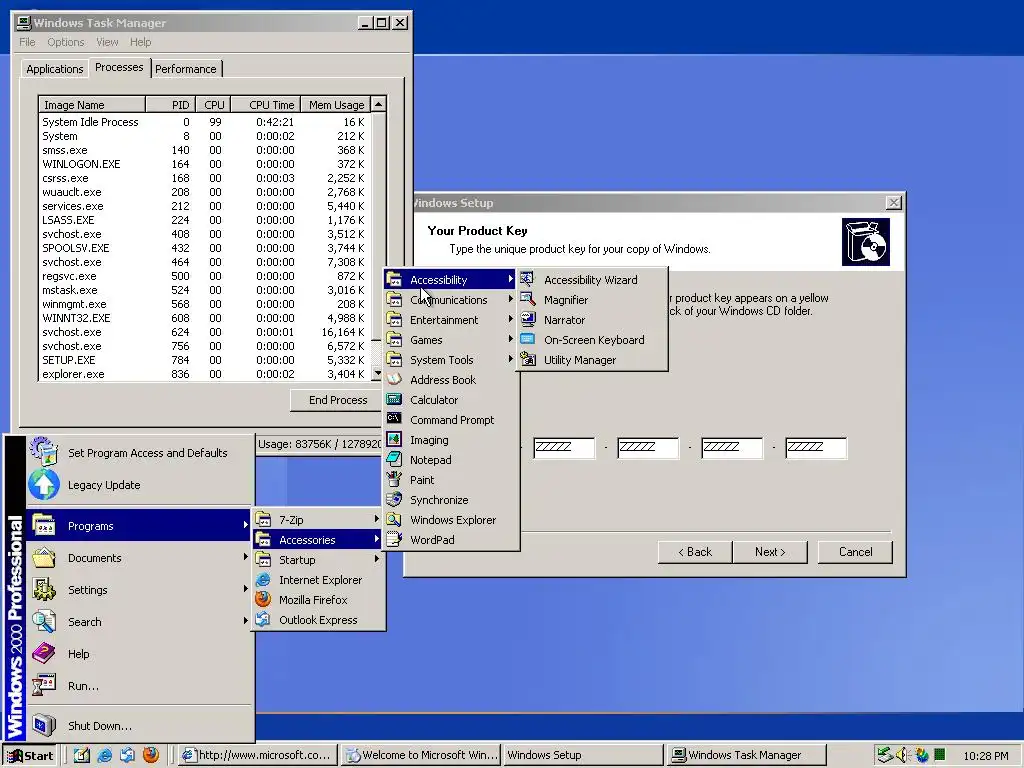Click Next in Windows Setup

coord(770,552)
